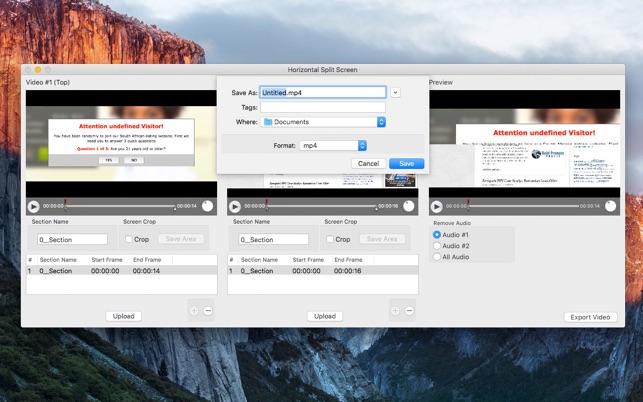
Task: Choose All Audio under Remove Audio
Action: [437, 257]
